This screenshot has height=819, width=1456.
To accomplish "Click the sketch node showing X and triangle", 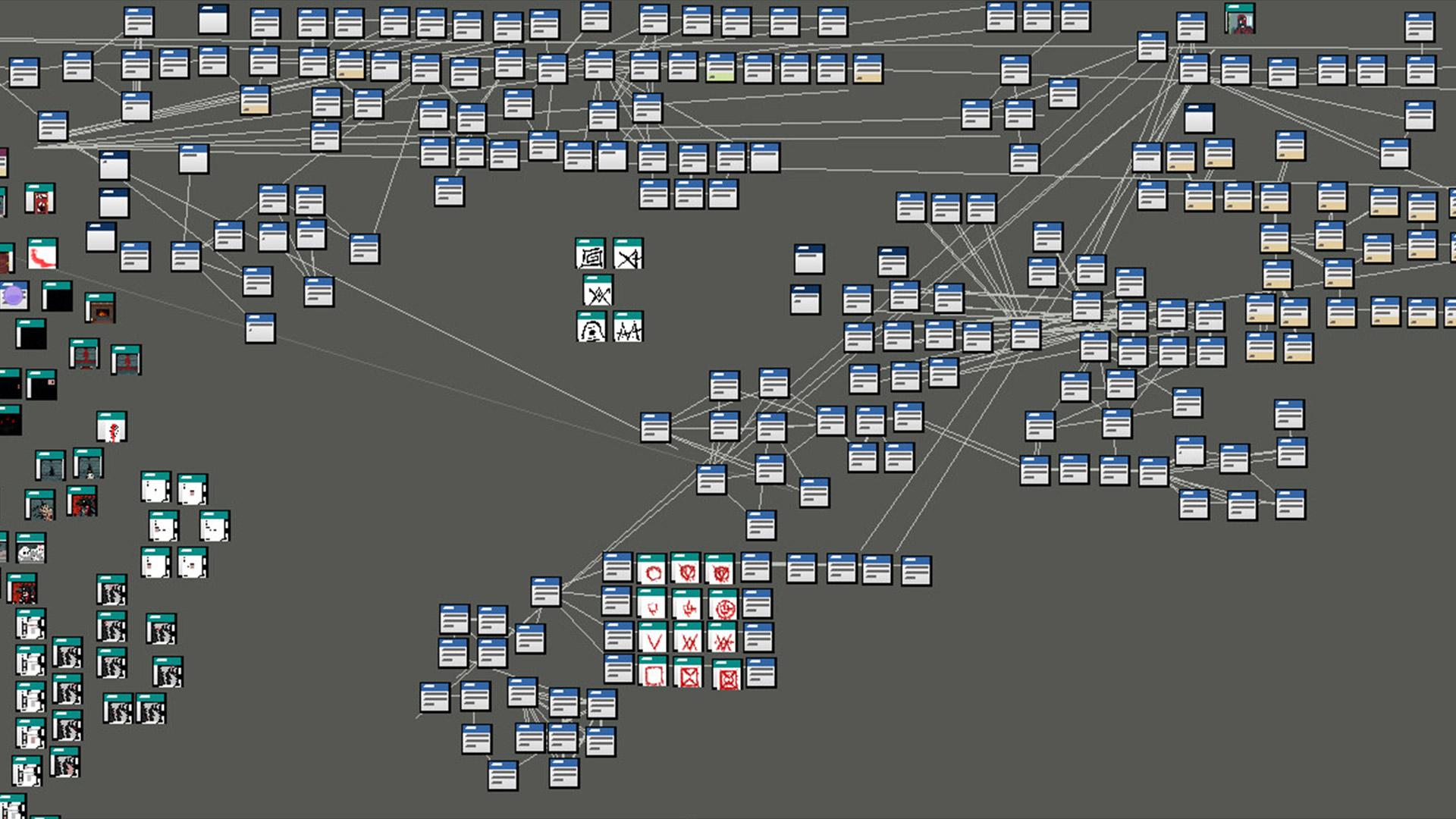I will click(628, 256).
